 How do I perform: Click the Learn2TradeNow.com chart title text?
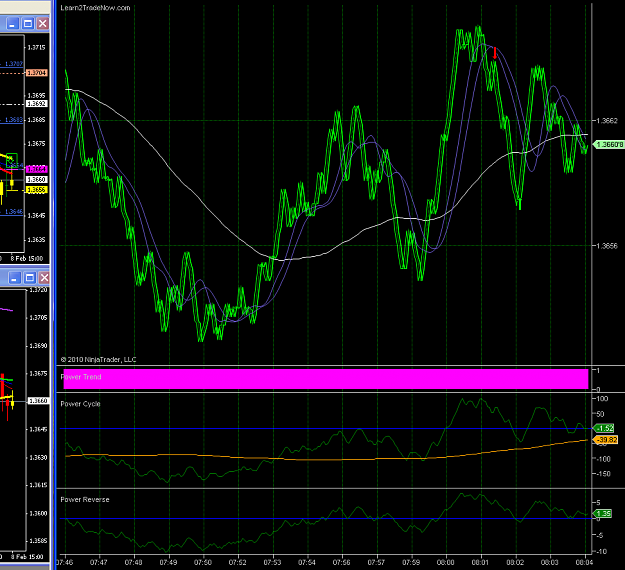pos(95,8)
